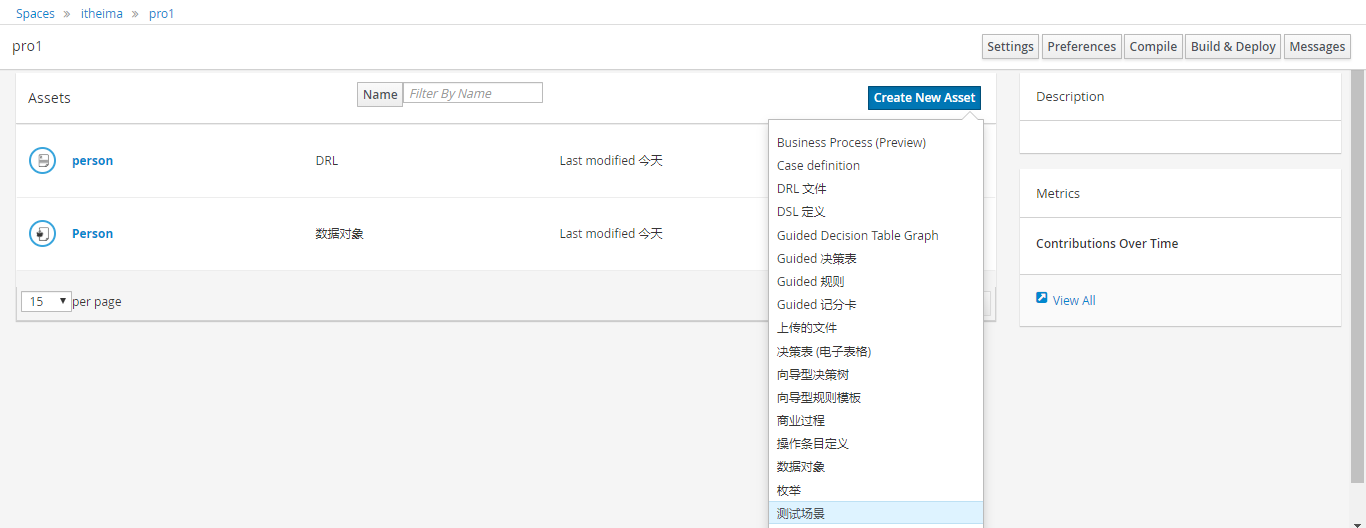Click the data object icon beside Person
This screenshot has height=528, width=1366.
[42, 234]
